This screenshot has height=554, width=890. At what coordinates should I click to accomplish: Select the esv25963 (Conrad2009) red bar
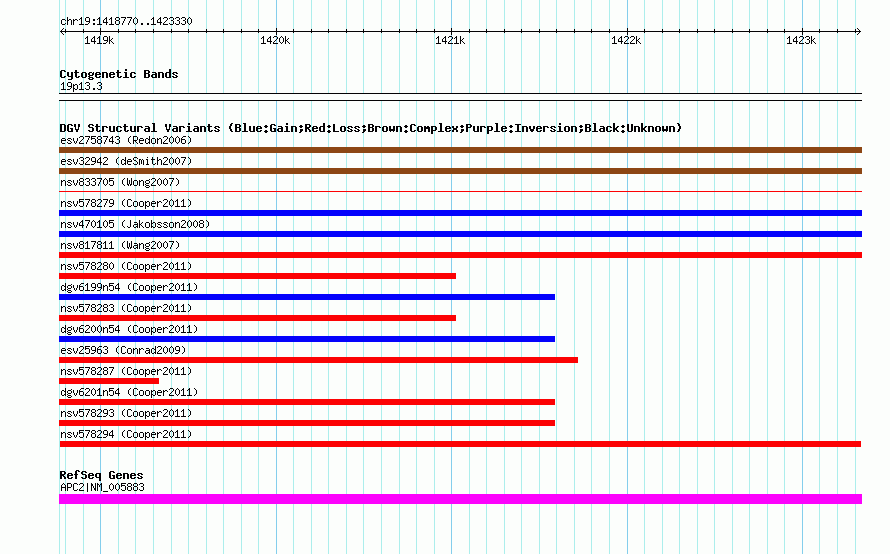pos(318,360)
